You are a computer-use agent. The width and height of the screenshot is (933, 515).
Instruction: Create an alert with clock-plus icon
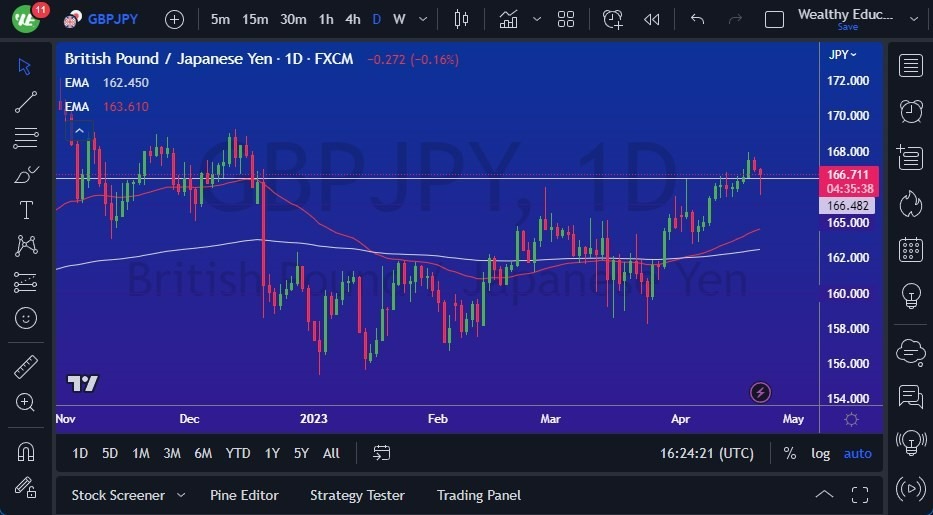(613, 20)
